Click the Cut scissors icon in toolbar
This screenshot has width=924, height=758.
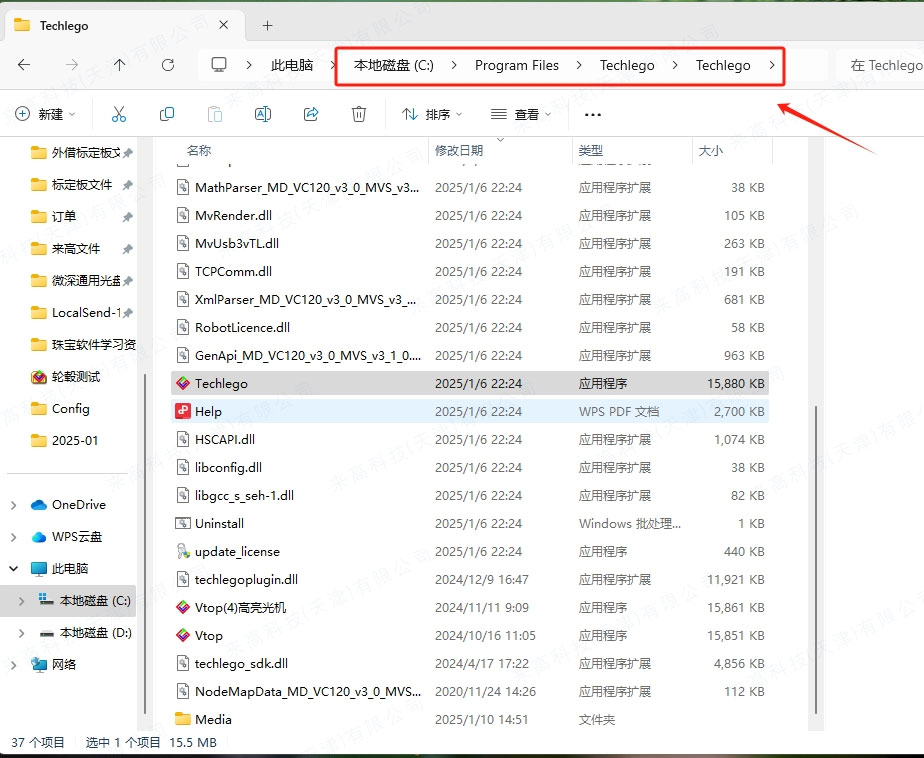click(x=119, y=115)
